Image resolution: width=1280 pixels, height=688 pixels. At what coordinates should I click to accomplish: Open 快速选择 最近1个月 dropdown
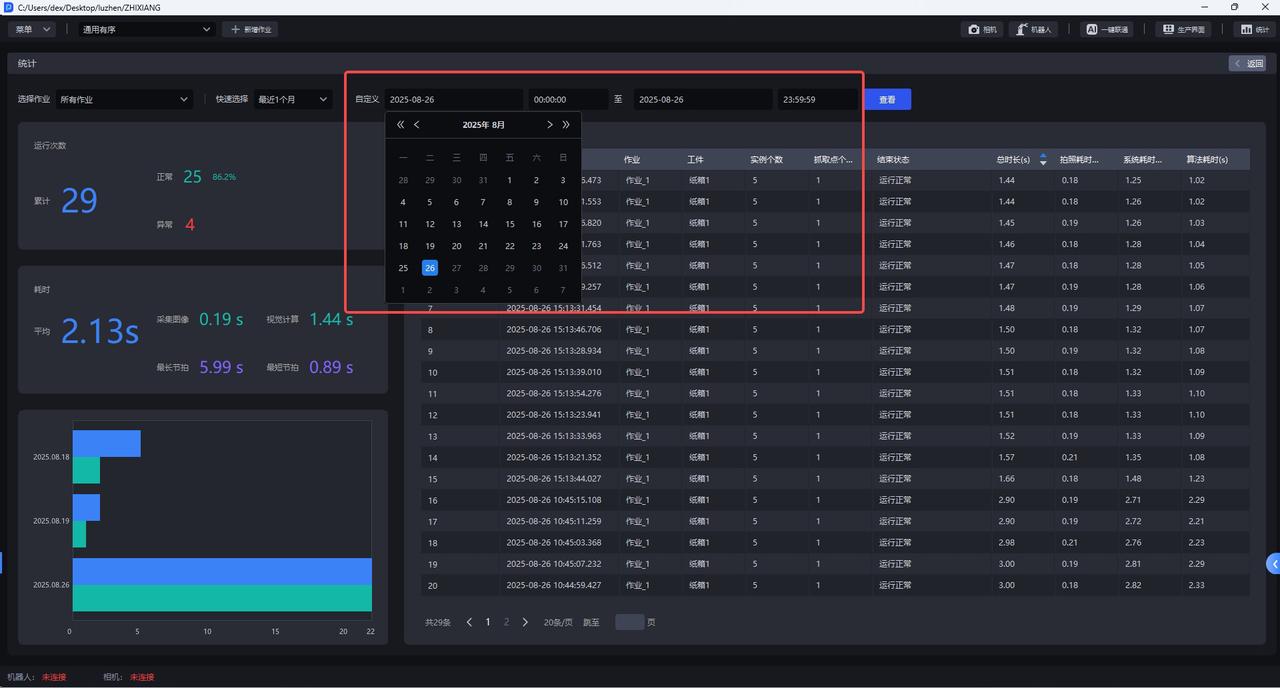click(293, 100)
